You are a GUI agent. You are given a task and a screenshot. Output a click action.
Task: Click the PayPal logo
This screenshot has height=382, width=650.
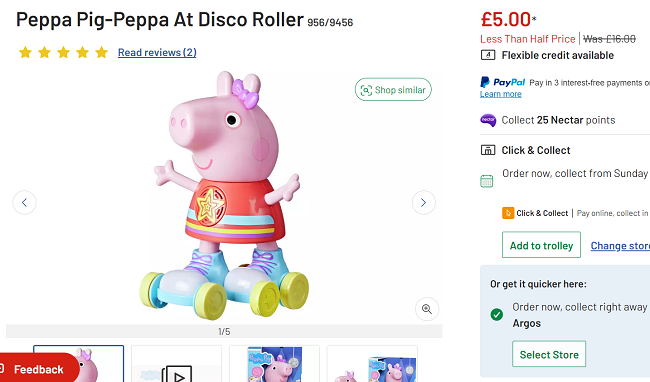click(x=502, y=82)
